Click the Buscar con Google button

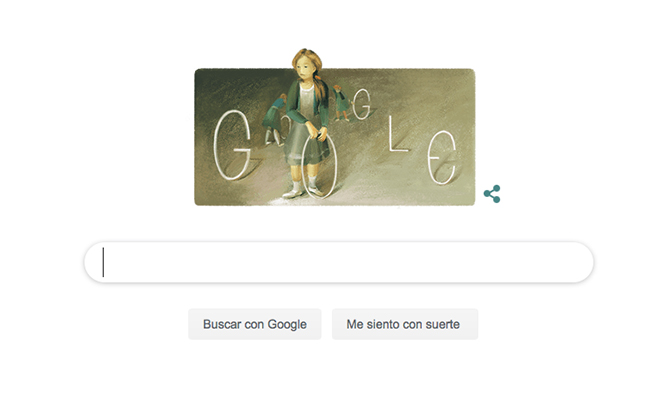click(255, 324)
